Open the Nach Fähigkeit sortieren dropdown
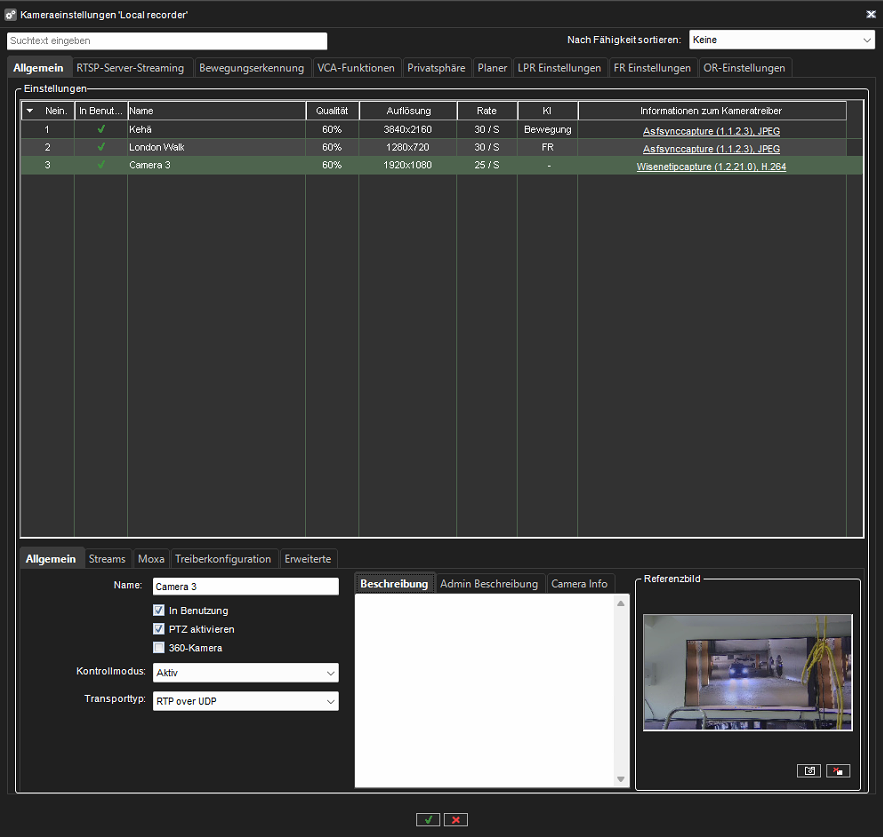883x837 pixels. [782, 40]
